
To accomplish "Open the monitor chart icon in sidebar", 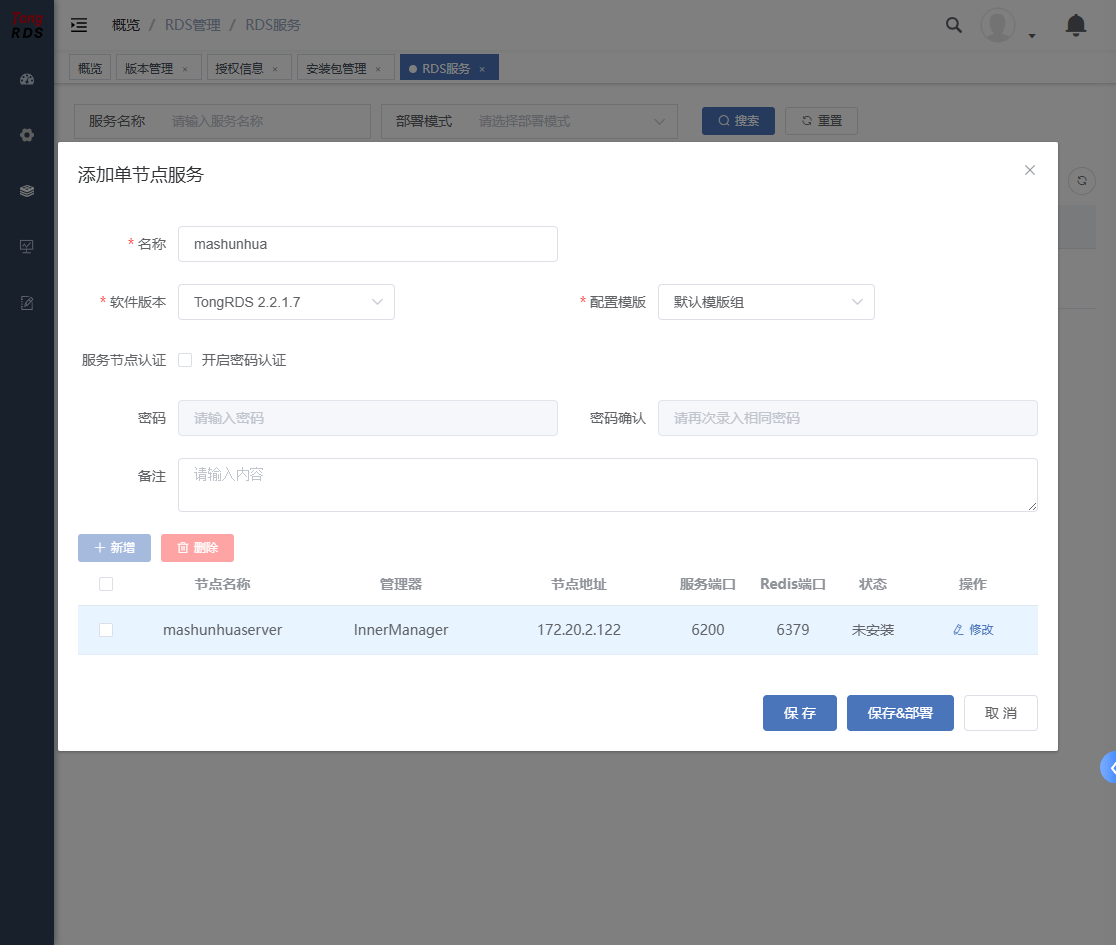I will coord(27,246).
